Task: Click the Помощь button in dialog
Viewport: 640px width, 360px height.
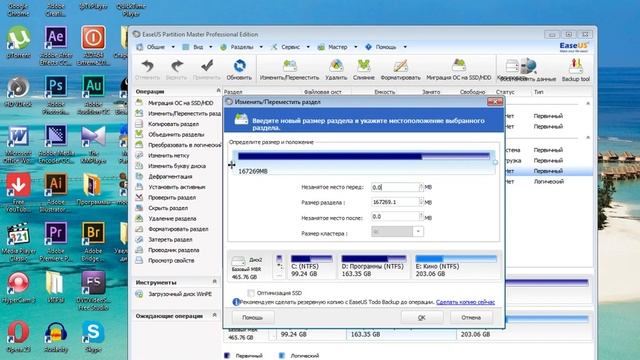Action: (253, 317)
